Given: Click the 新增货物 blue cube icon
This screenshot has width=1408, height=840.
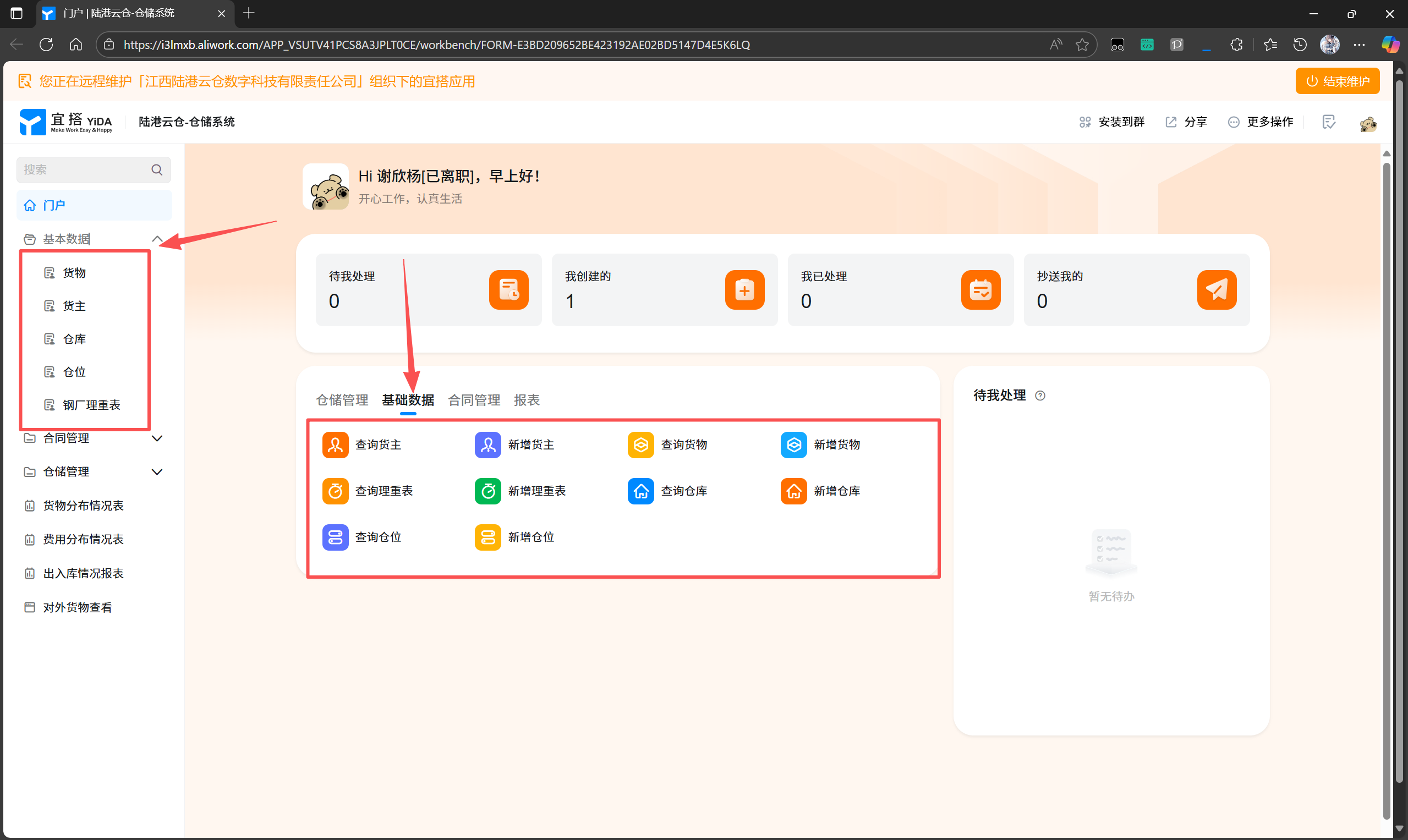Looking at the screenshot, I should (x=794, y=445).
